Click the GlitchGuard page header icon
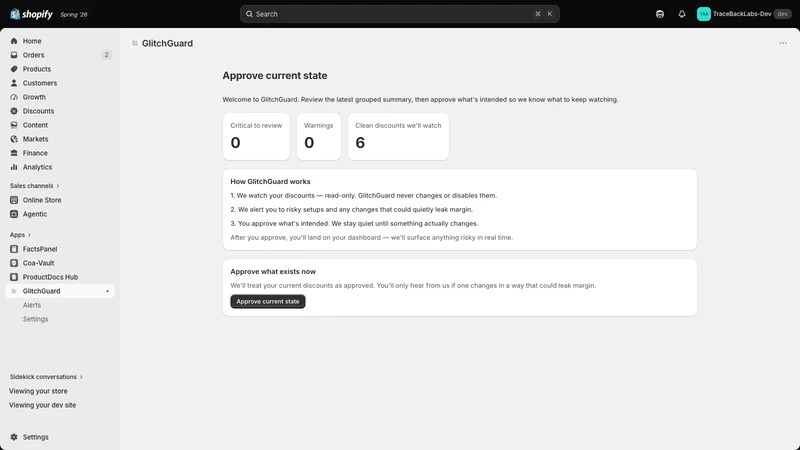This screenshot has height=450, width=800. (x=135, y=43)
